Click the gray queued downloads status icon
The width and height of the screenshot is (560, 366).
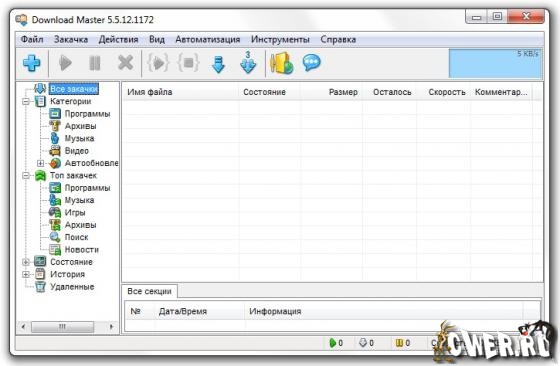tap(363, 343)
